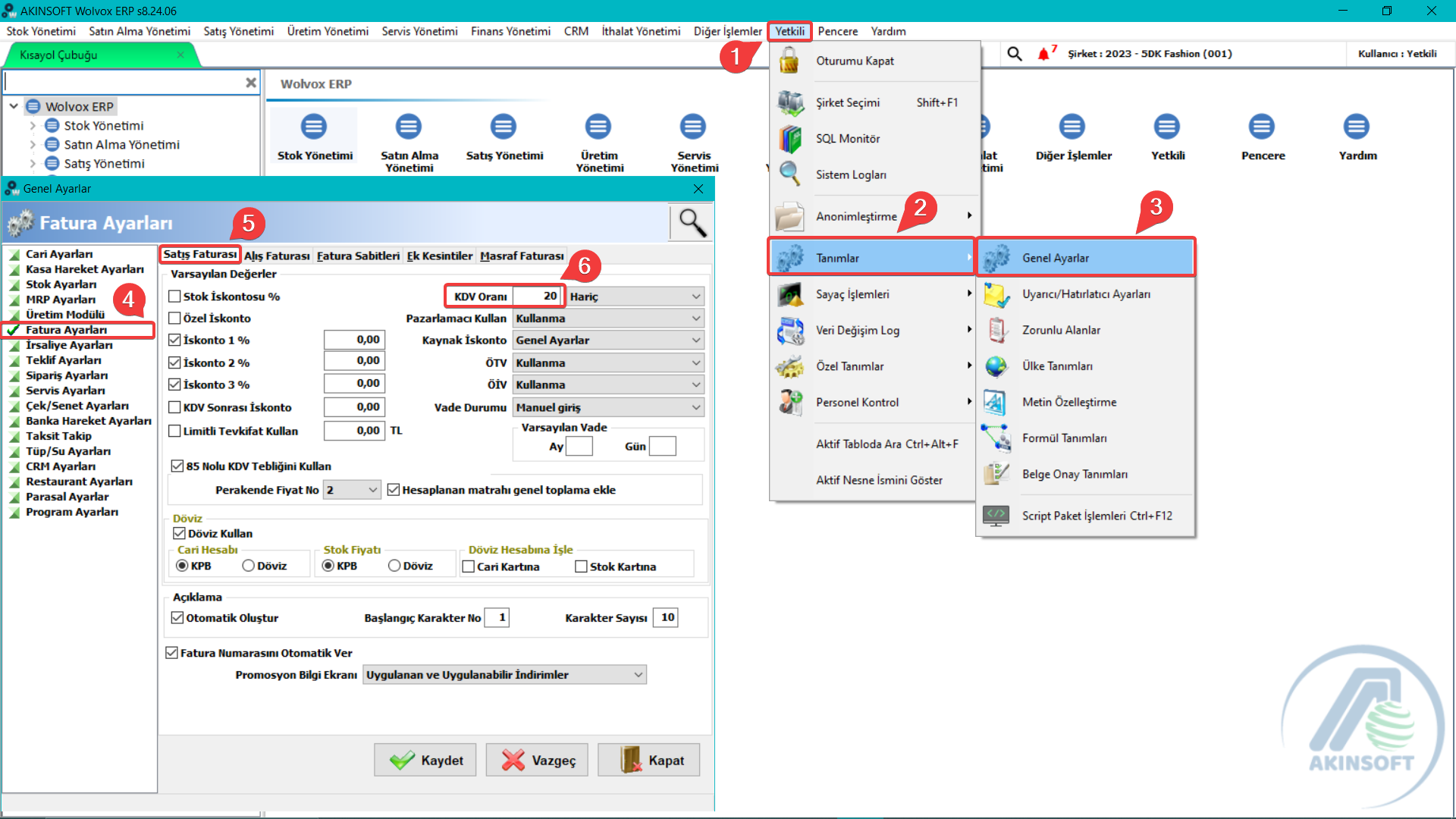This screenshot has height=819, width=1456.
Task: Click the Uyarıcı/Hatırlatıcı Ayarları note icon
Action: (996, 294)
